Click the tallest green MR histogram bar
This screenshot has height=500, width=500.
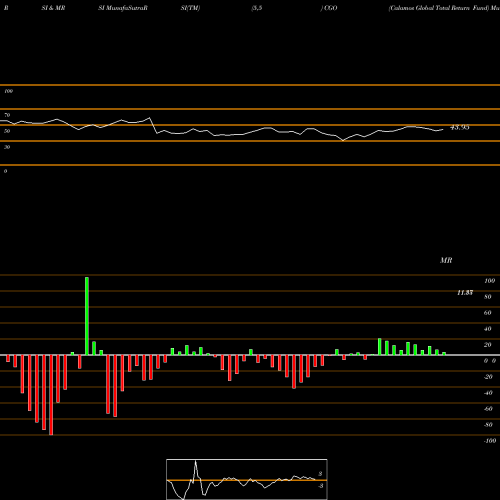(x=87, y=316)
